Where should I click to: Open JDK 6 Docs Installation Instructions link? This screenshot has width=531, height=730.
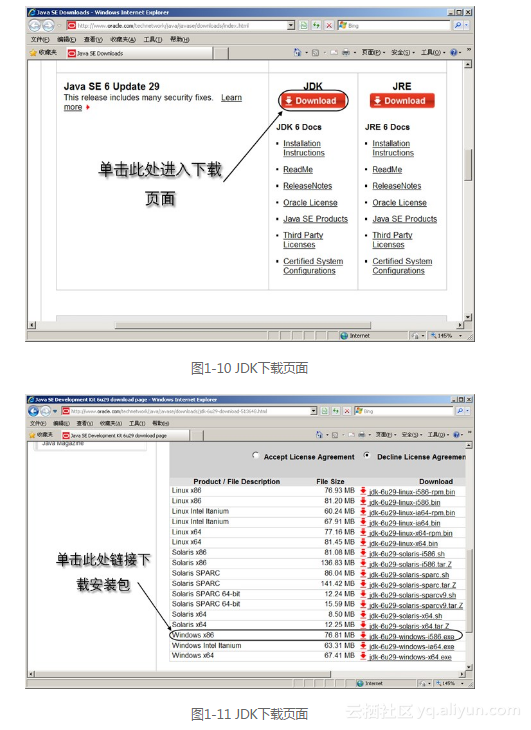303,148
